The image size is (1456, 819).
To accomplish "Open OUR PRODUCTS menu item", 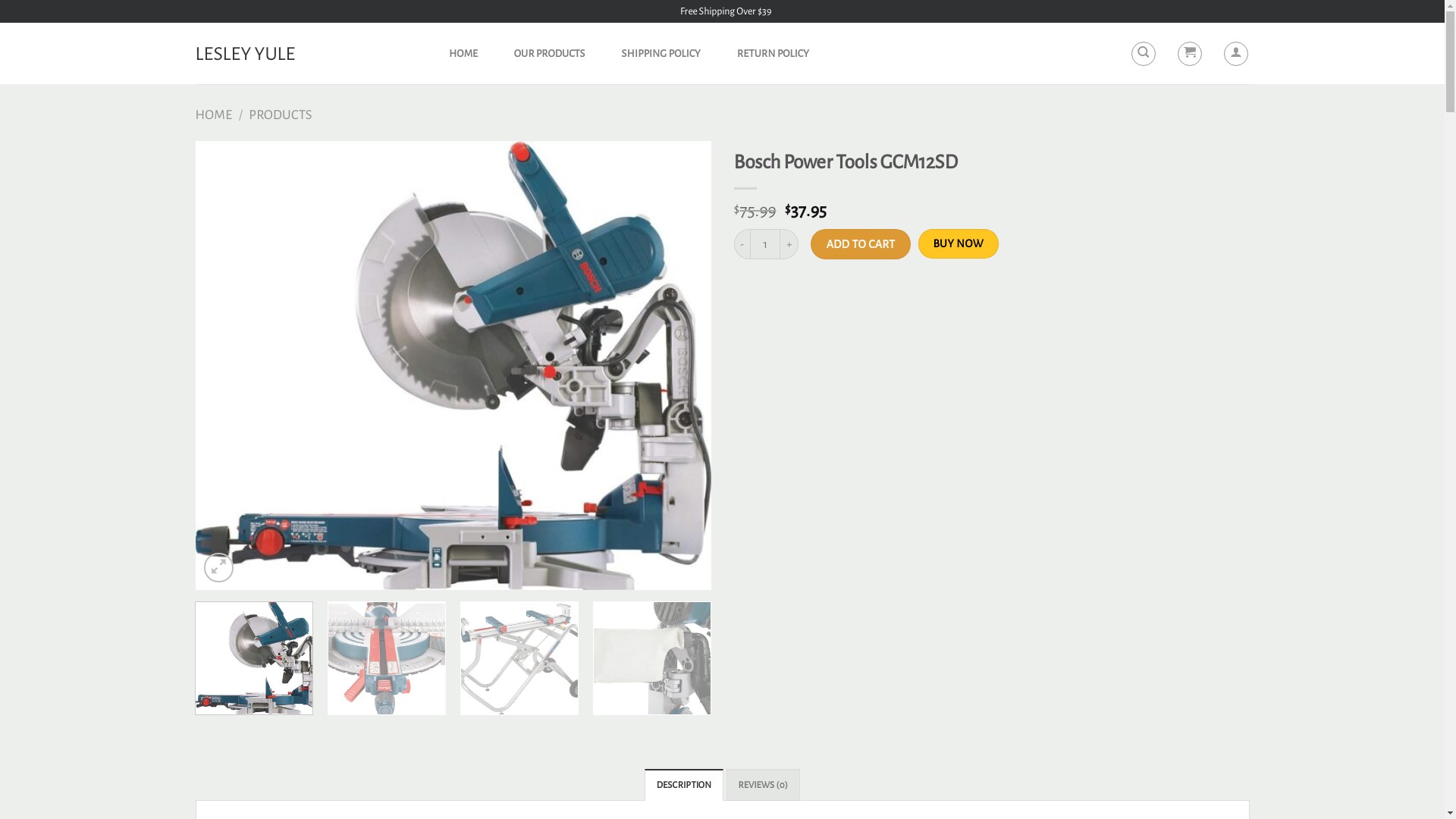I will [x=549, y=54].
